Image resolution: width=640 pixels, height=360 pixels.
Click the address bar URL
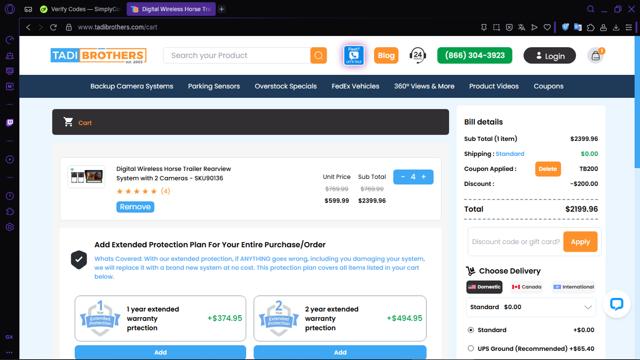click(x=118, y=27)
